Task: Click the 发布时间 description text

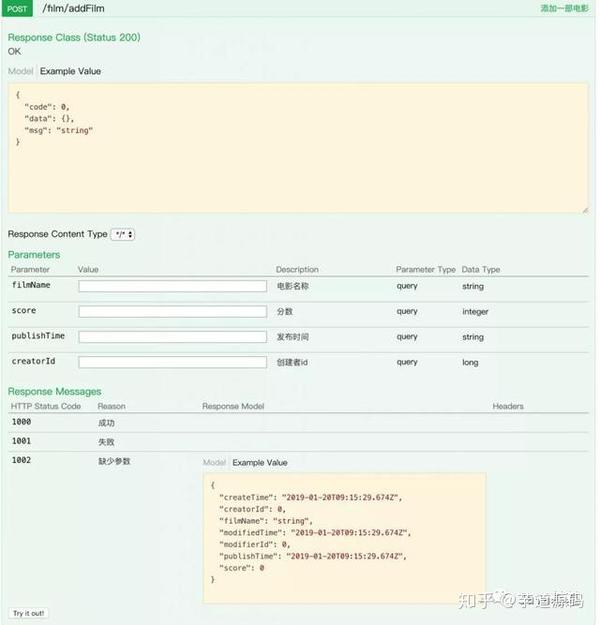Action: [293, 337]
